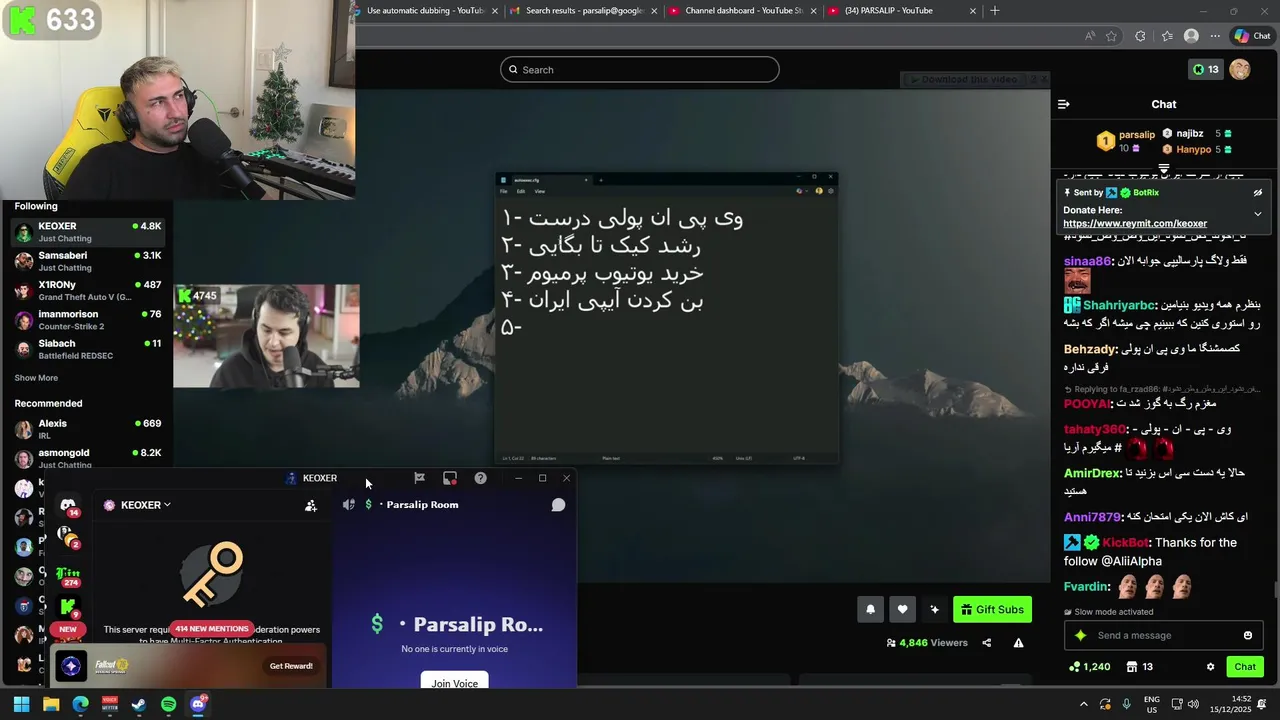Open imanmorison channel in sidebar
This screenshot has height=720, width=1280.
point(88,320)
